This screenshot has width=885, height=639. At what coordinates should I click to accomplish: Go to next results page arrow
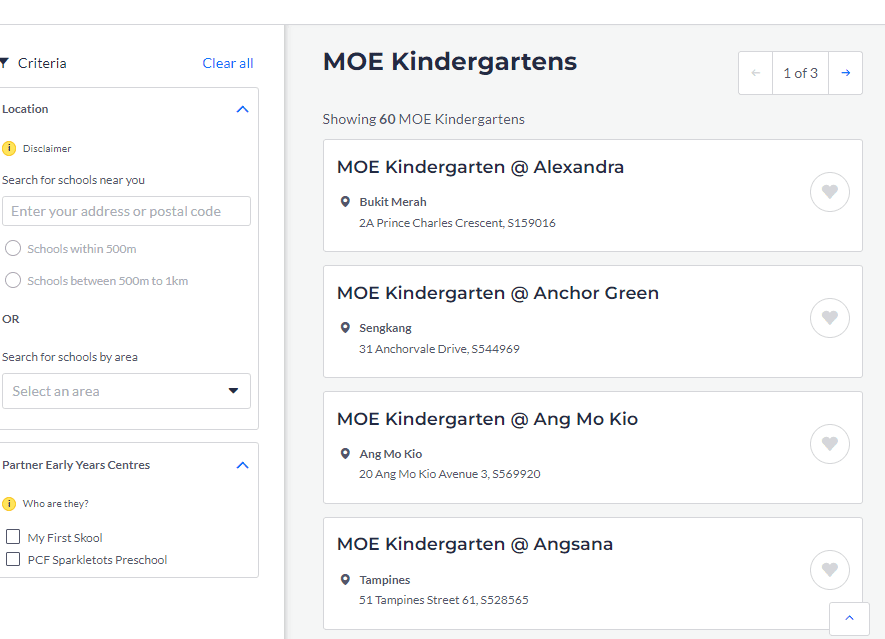[x=845, y=73]
